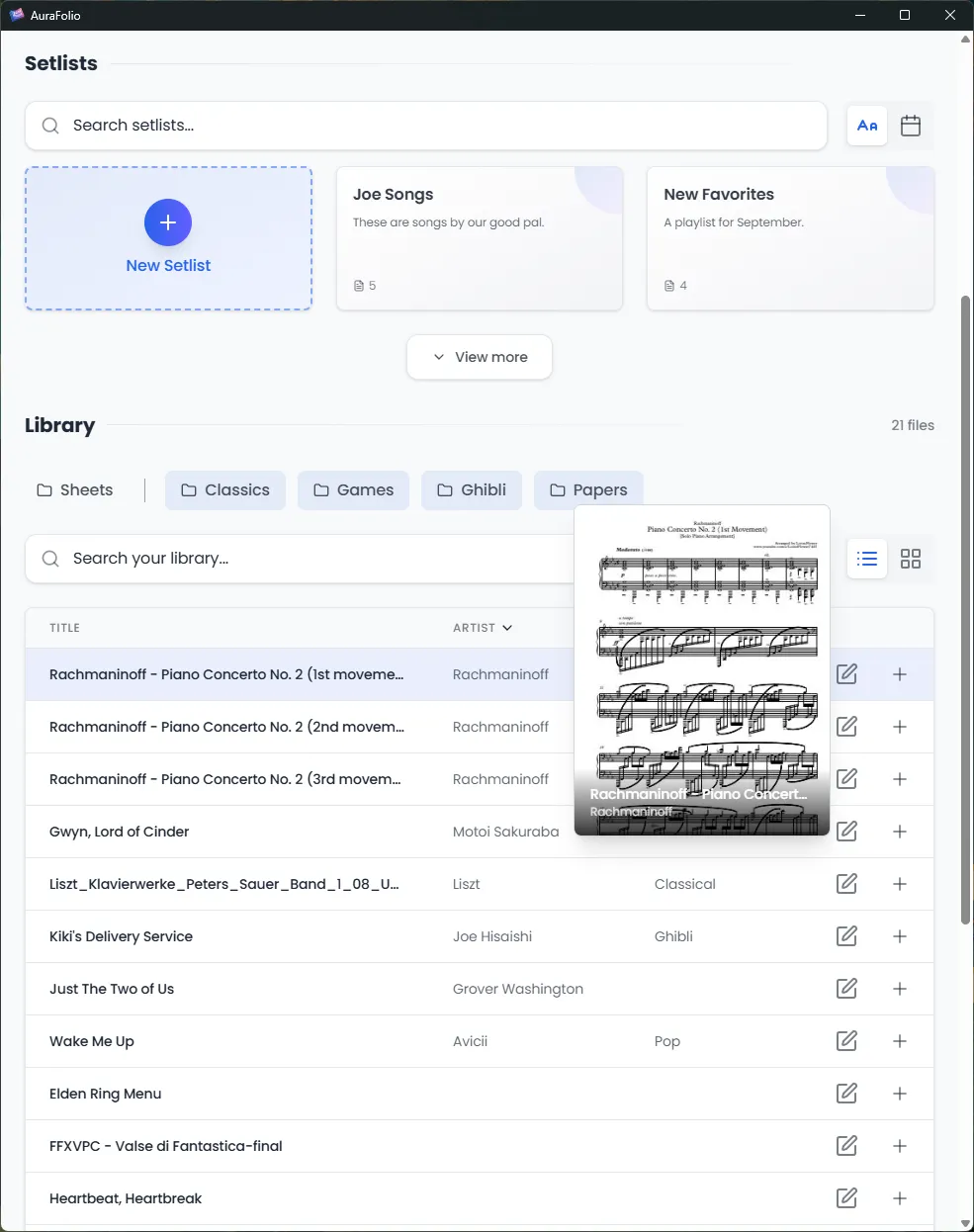Open the Classics folder
Image resolution: width=974 pixels, height=1232 pixels.
pos(224,489)
